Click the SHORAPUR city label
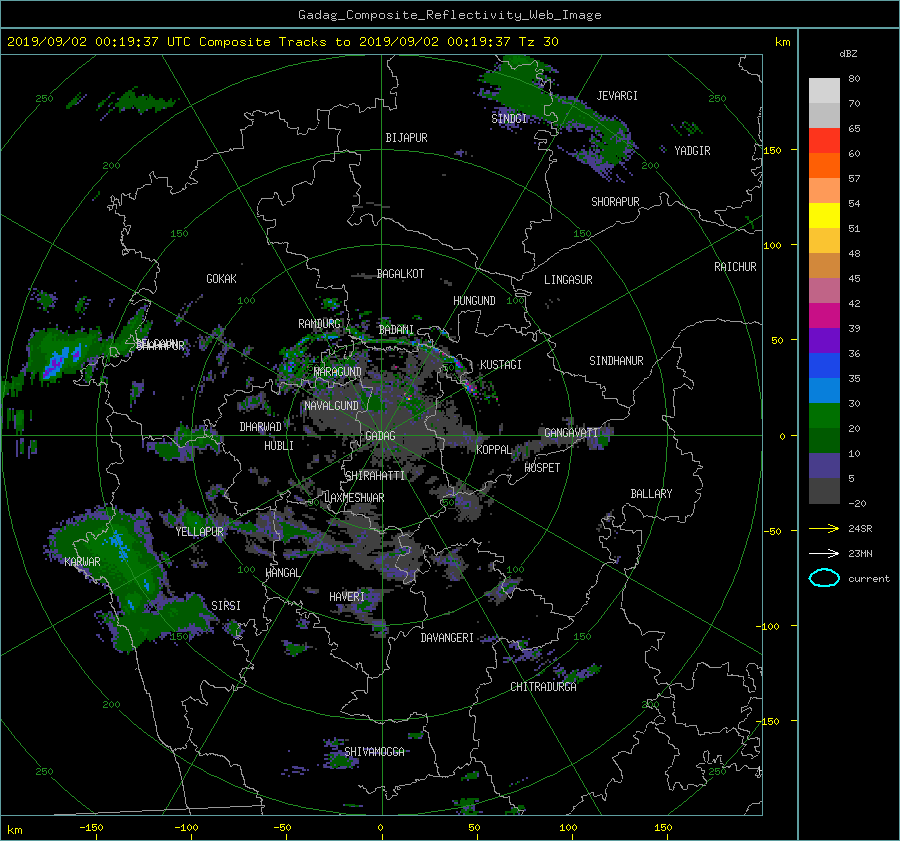The width and height of the screenshot is (900, 841). tap(615, 202)
